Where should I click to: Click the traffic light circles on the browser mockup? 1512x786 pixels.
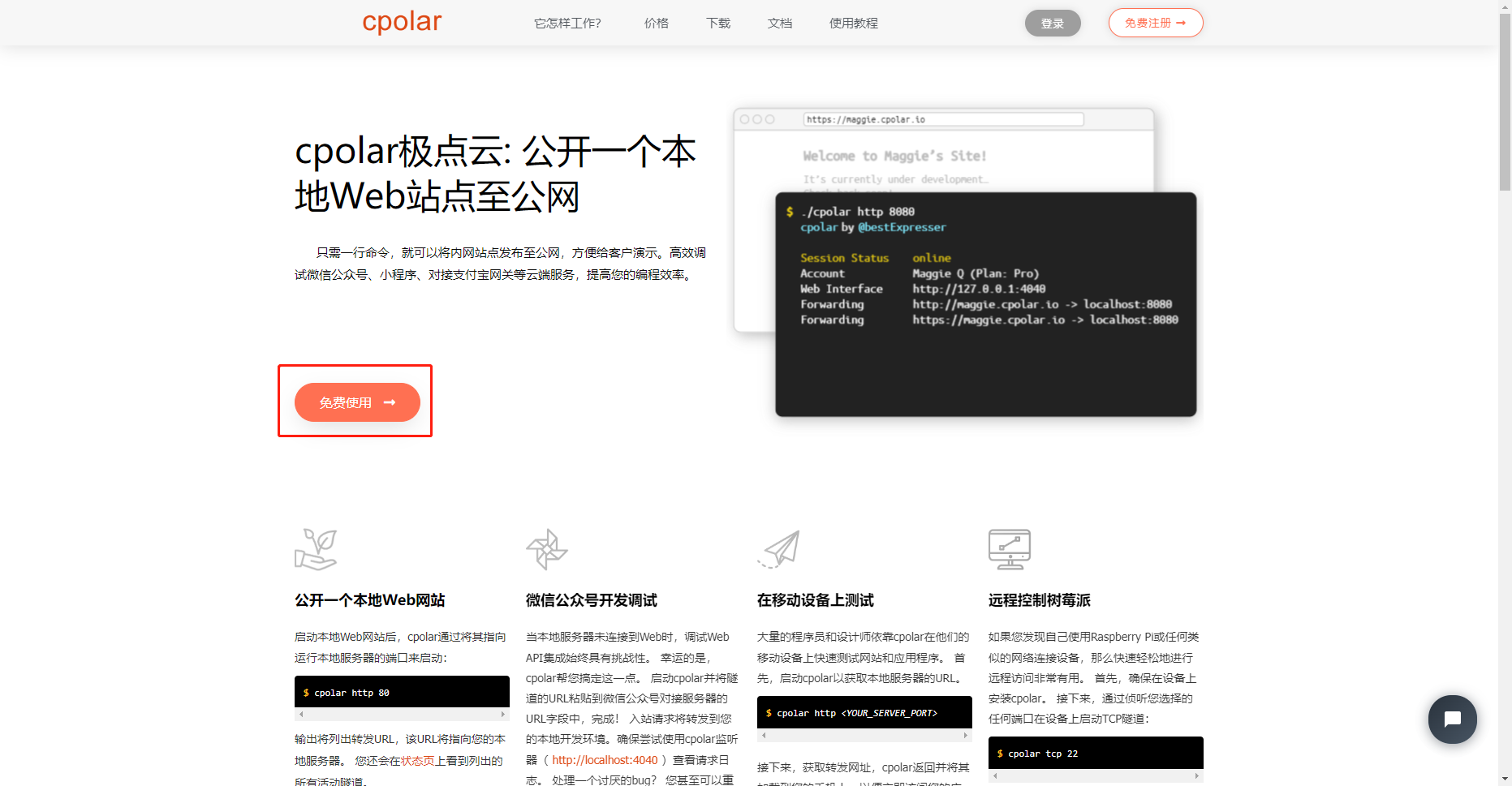756,118
